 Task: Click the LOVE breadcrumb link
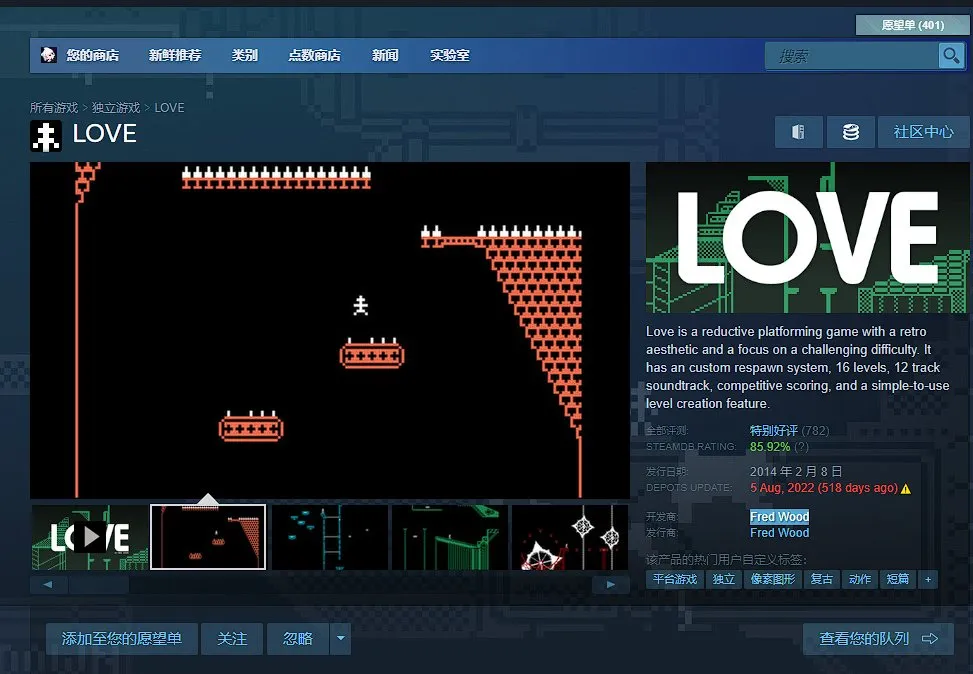[x=169, y=107]
